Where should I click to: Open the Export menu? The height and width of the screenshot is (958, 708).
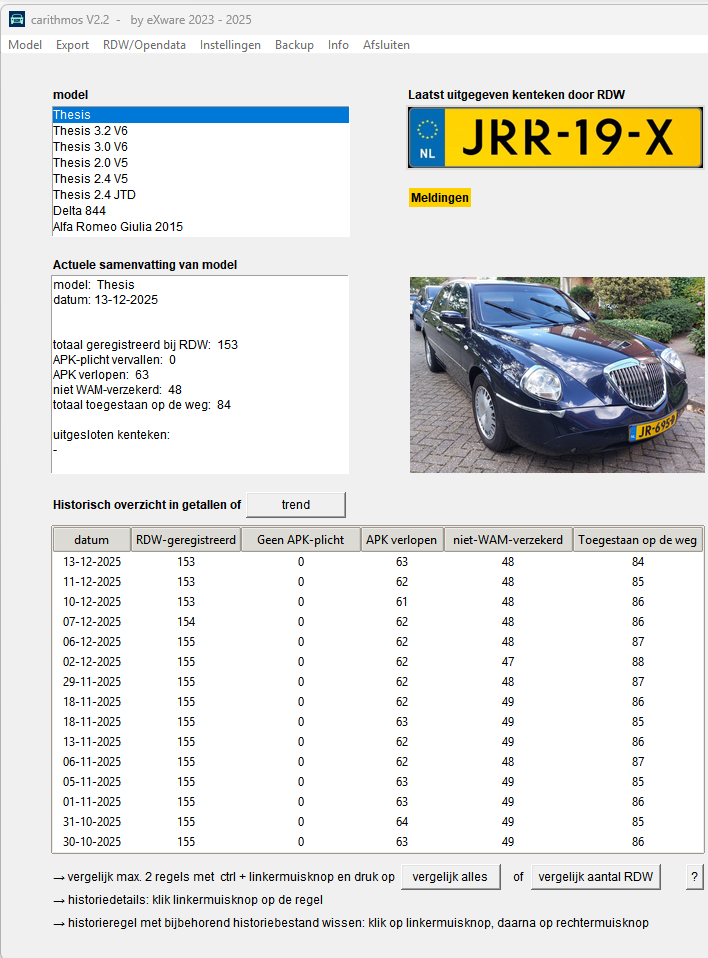pyautogui.click(x=72, y=45)
